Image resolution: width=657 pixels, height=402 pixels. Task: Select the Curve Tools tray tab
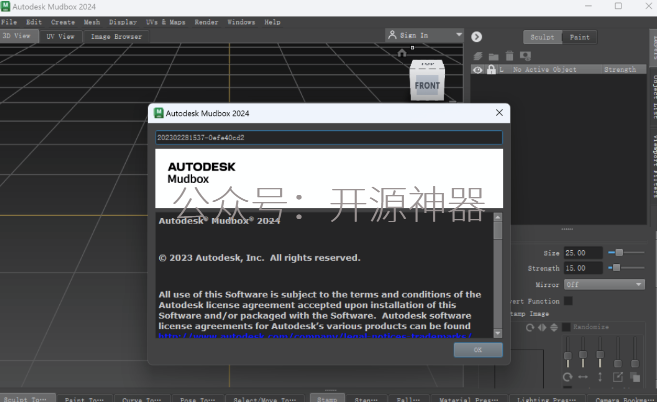142,399
